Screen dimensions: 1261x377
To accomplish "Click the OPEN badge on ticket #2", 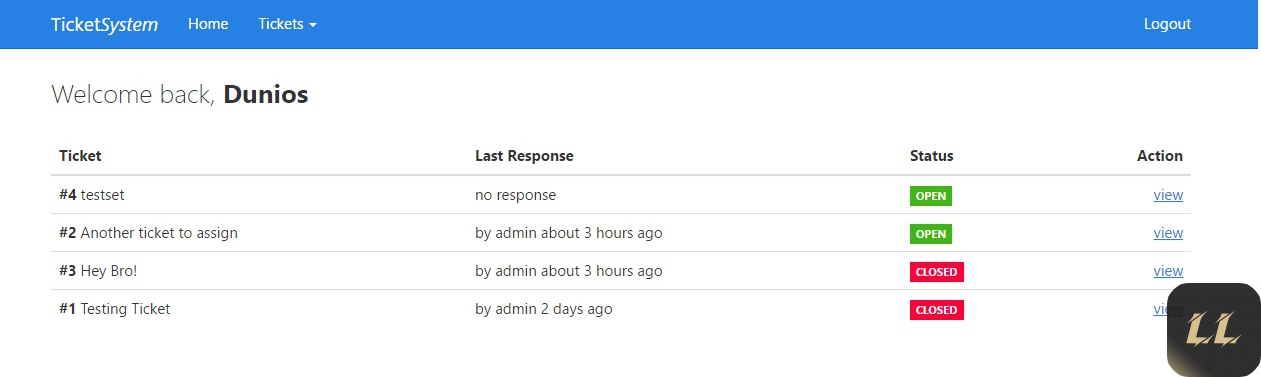I will (931, 234).
